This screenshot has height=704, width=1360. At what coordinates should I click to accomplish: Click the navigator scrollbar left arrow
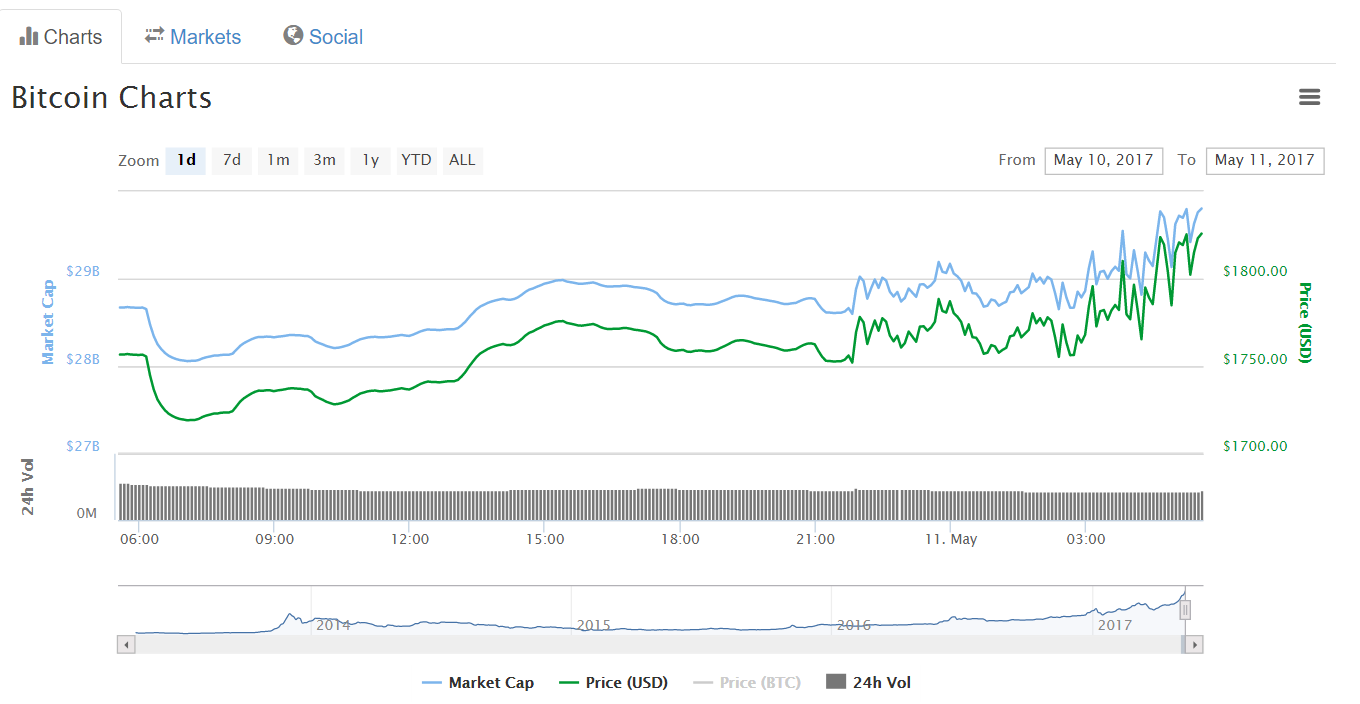126,645
